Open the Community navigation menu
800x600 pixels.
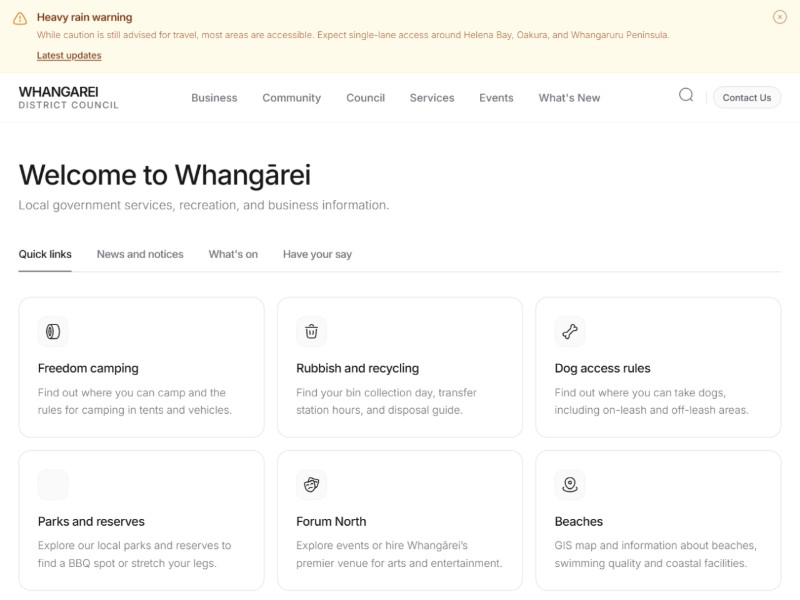(291, 98)
